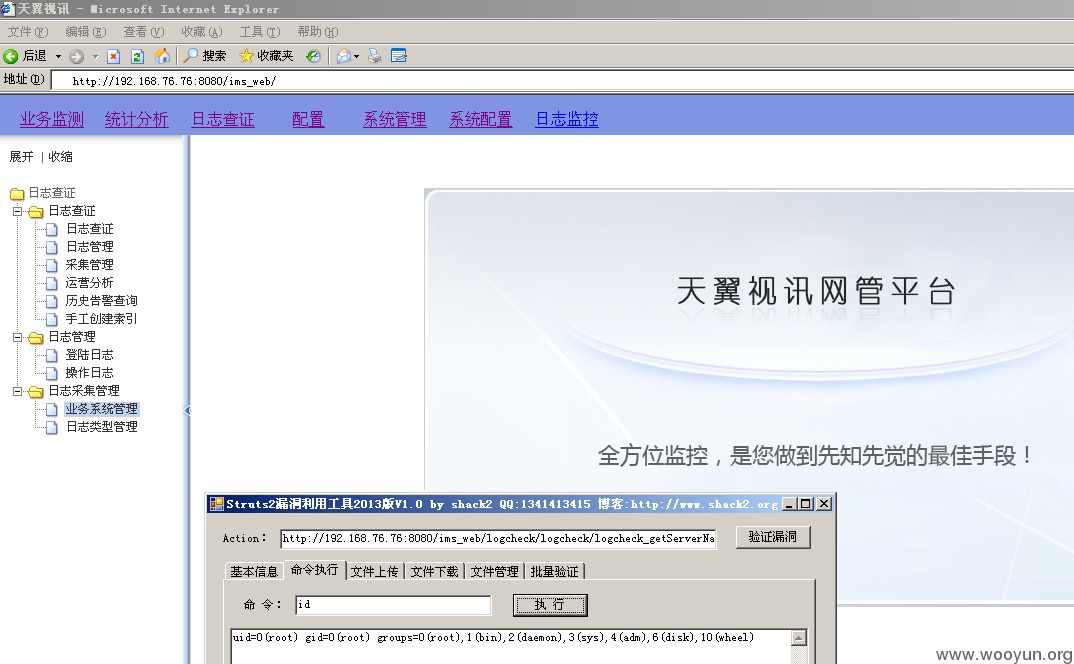
Task: Collapse the 日志管理 folder node
Action: pyautogui.click(x=18, y=337)
